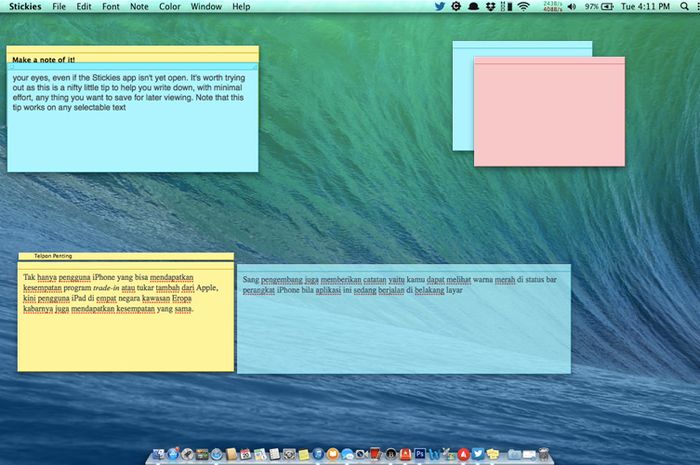Click the 'Telpon Penting' yellow note title bar

pos(125,256)
